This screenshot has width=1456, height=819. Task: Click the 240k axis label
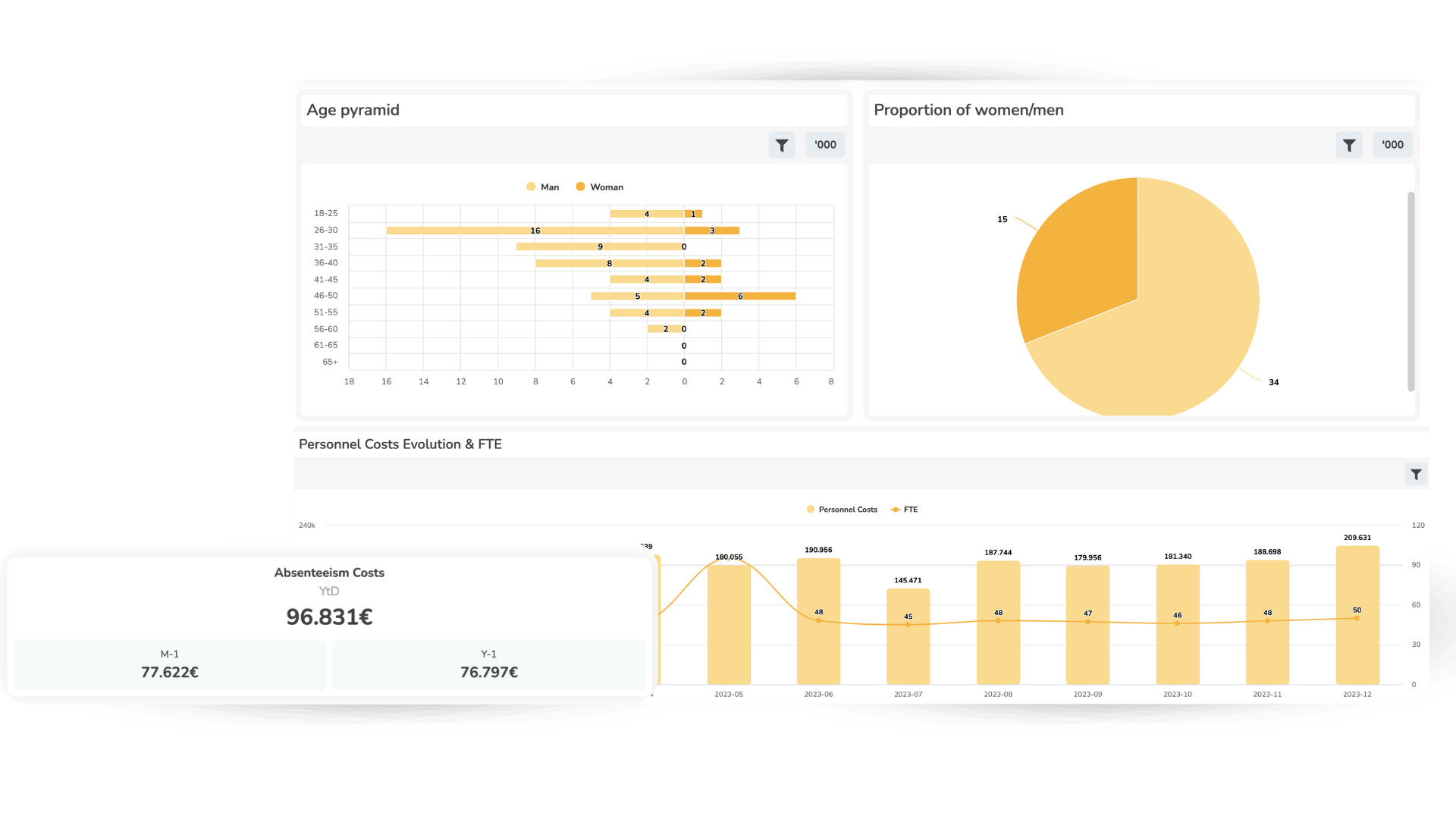click(x=307, y=526)
